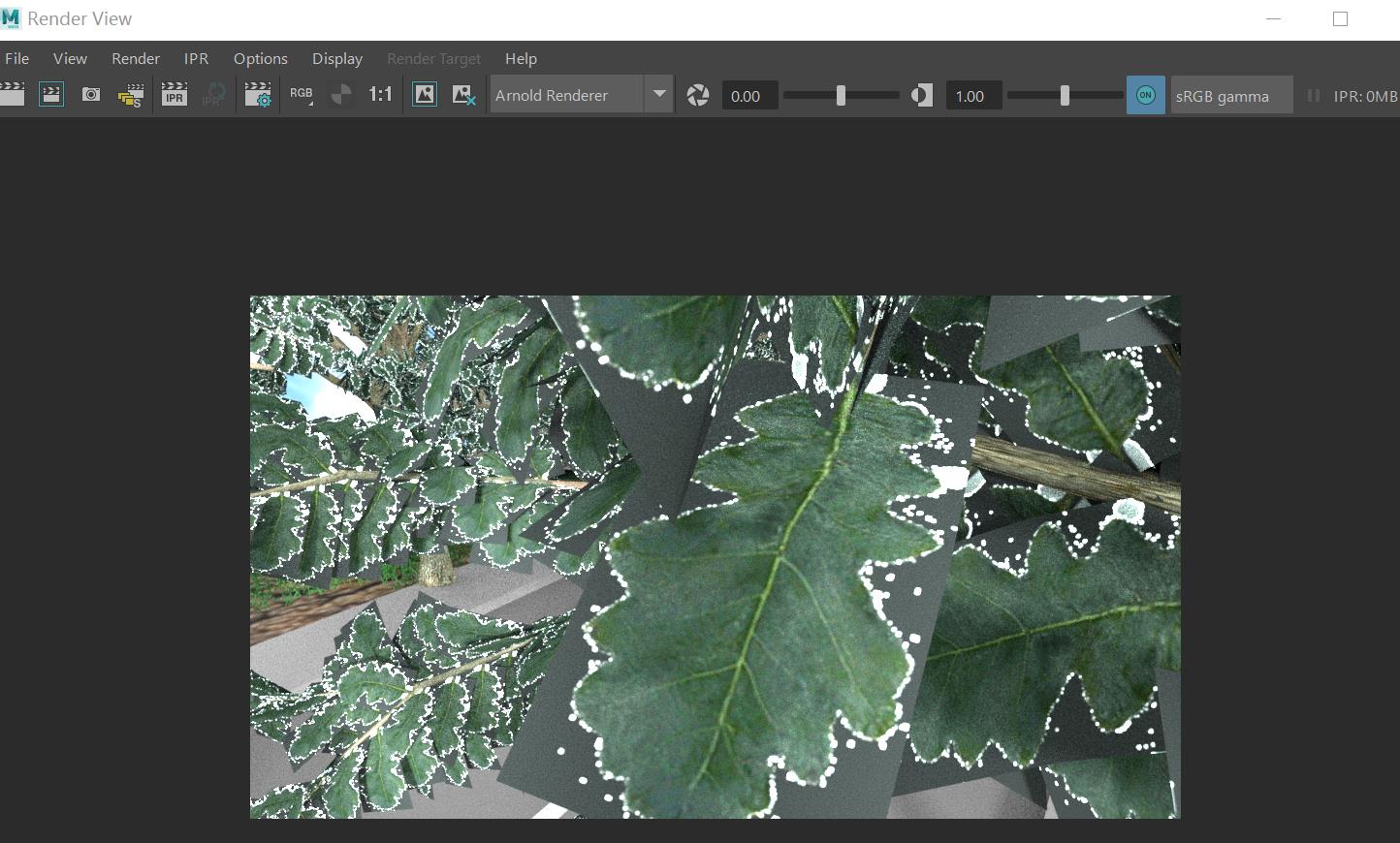Open the renderer selection dropdown
Image resolution: width=1400 pixels, height=843 pixels.
(659, 94)
